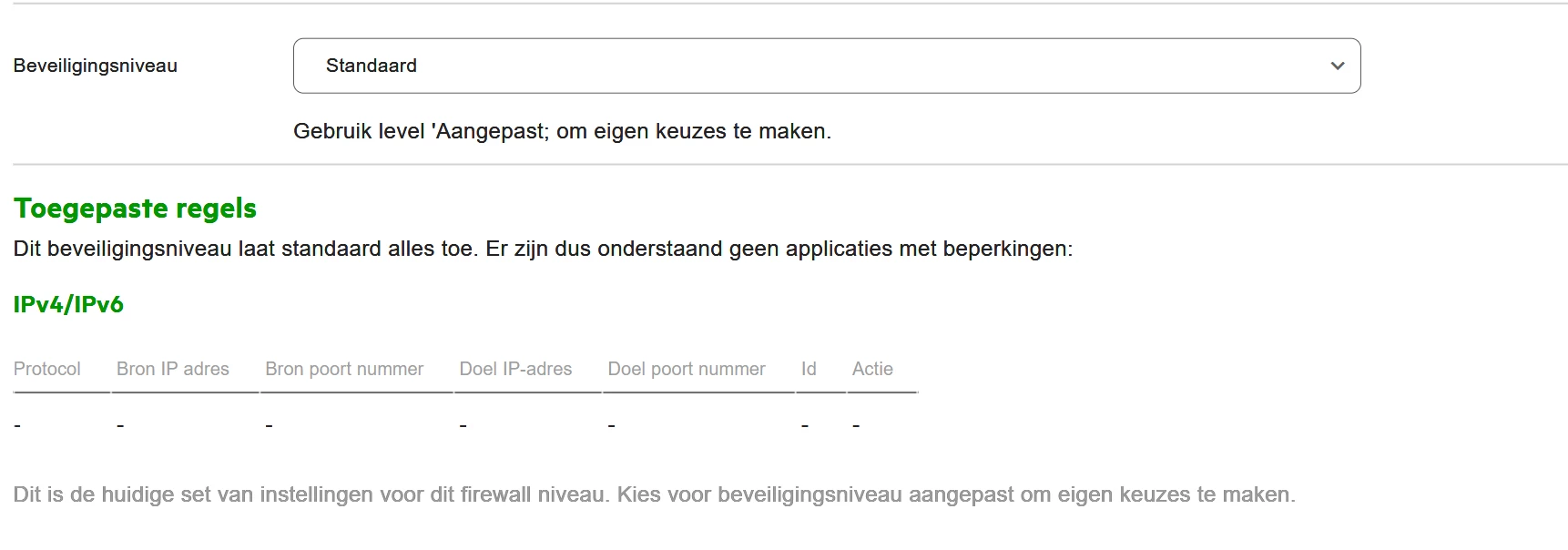1568x550 pixels.
Task: Click the empty dash cell under Protocol
Action: (x=17, y=425)
